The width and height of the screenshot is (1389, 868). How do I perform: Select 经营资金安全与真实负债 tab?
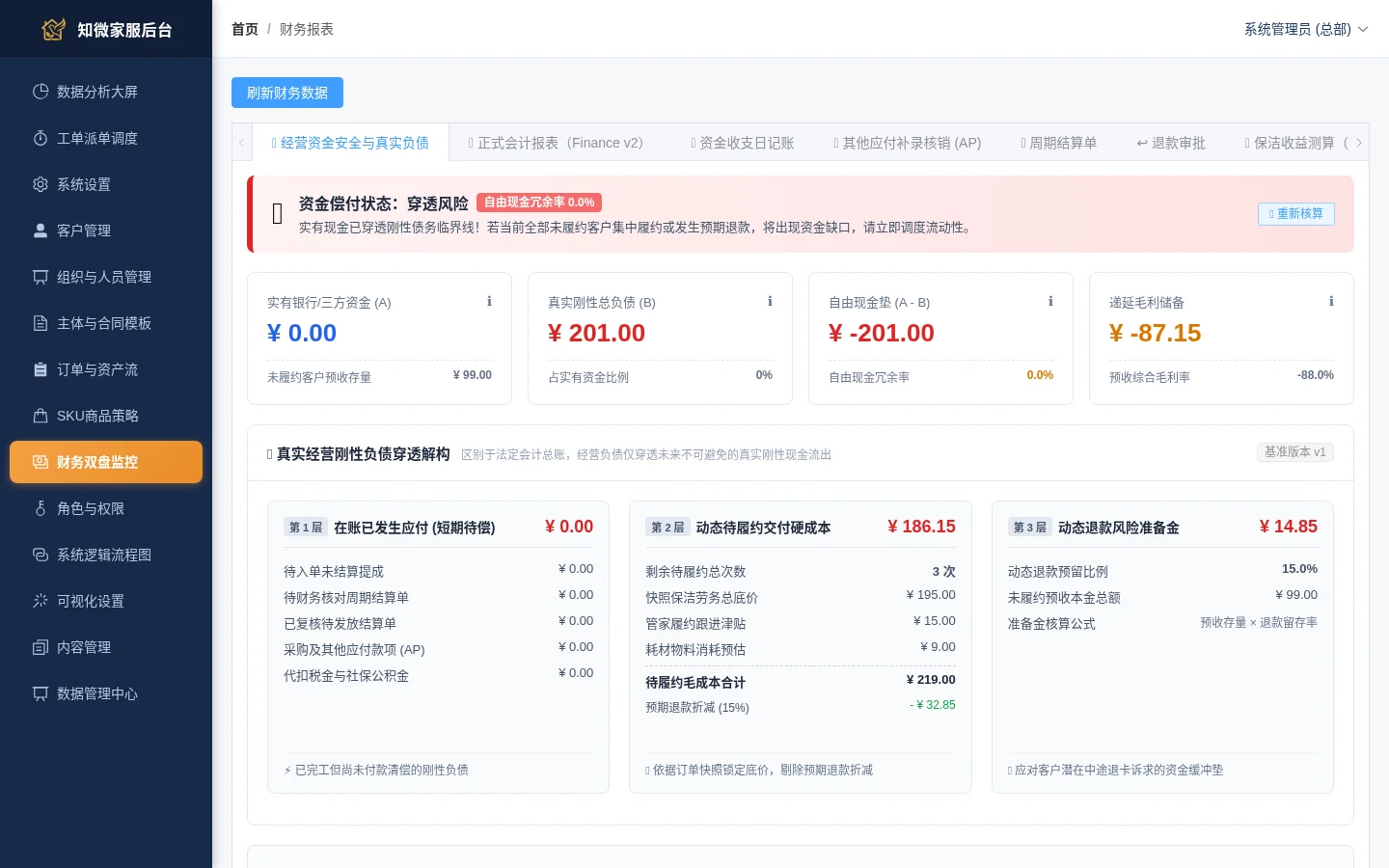tap(350, 143)
